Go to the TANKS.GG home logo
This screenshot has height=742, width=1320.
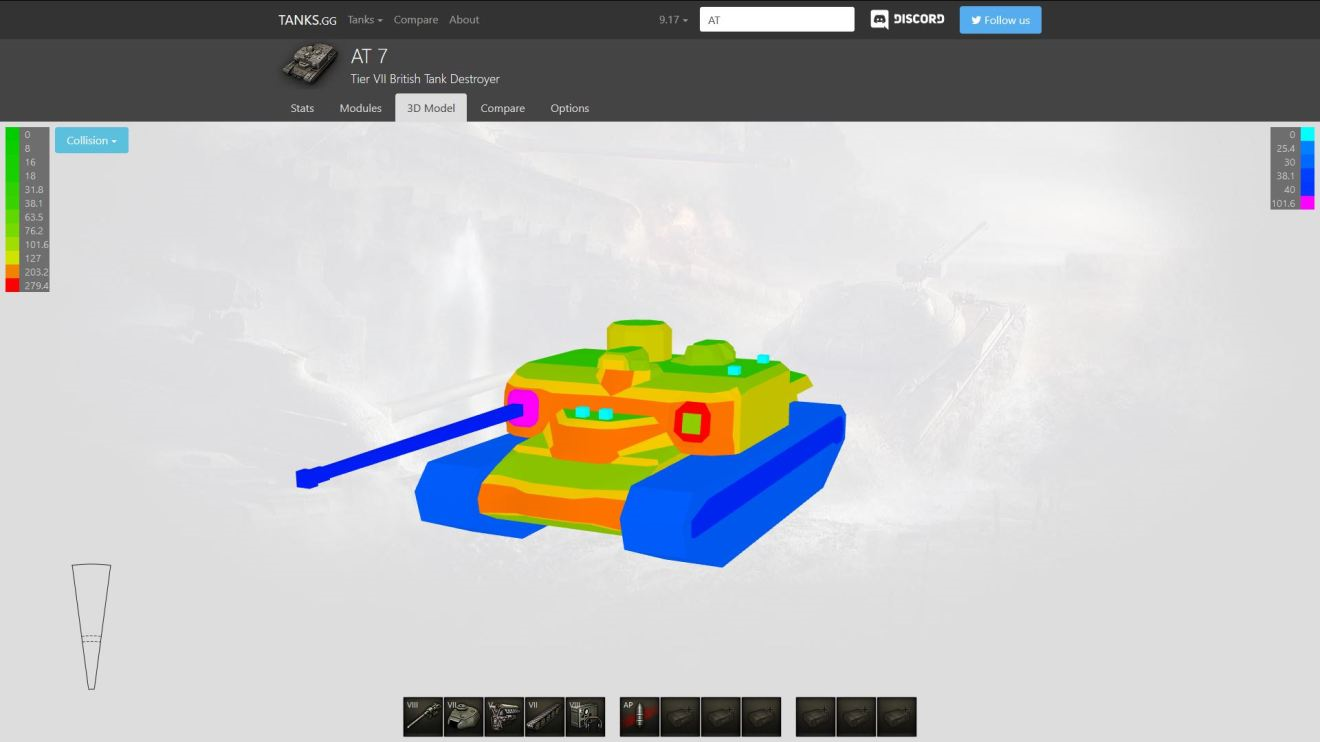[x=307, y=20]
